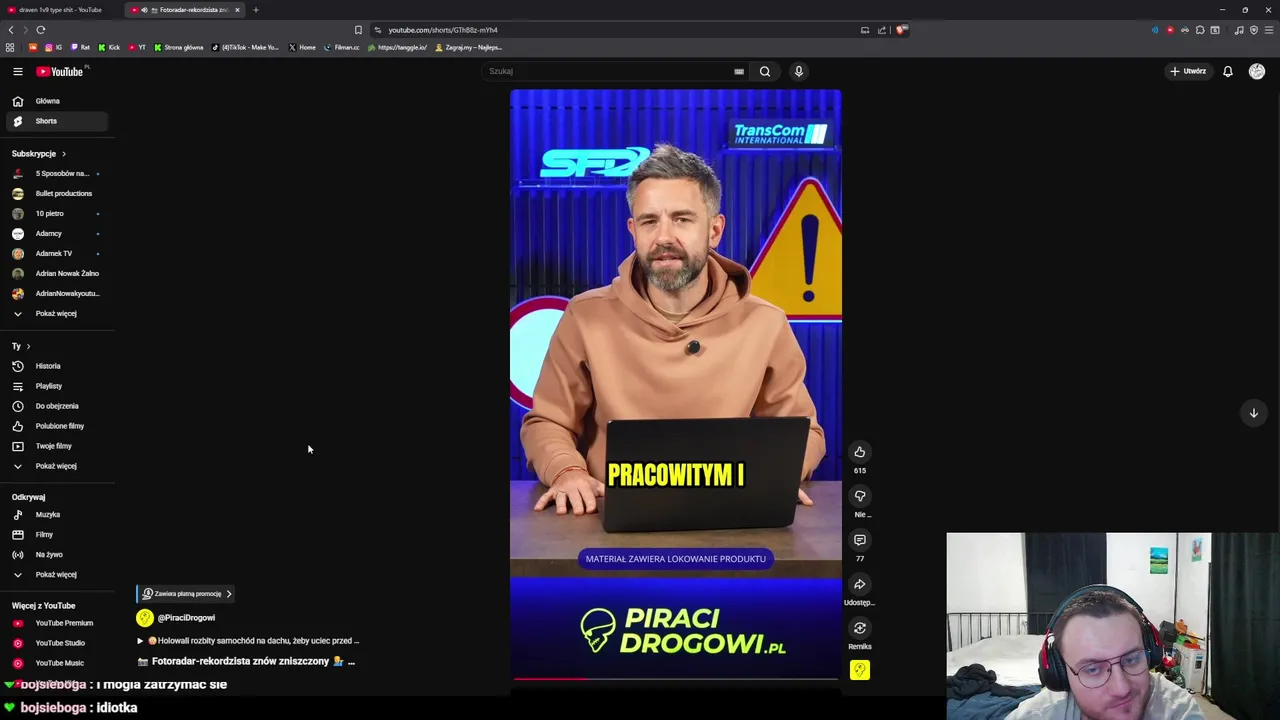The image size is (1280, 720).
Task: Share the Short via Udostępnij
Action: (x=859, y=584)
